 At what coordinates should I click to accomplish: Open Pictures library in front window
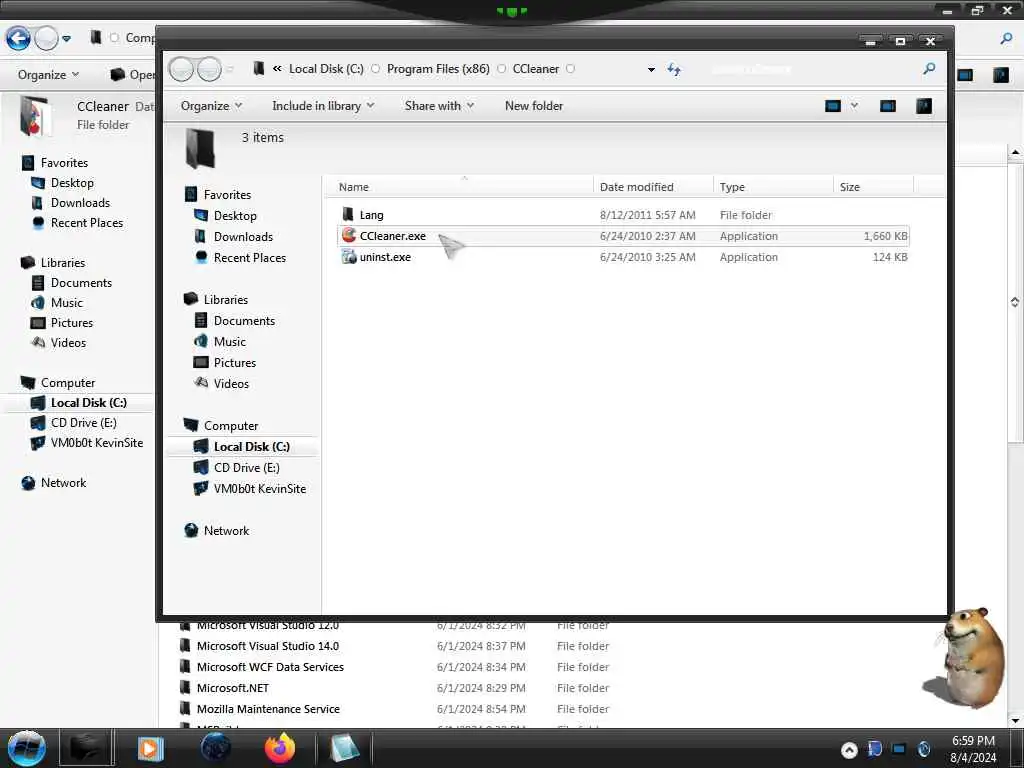234,362
